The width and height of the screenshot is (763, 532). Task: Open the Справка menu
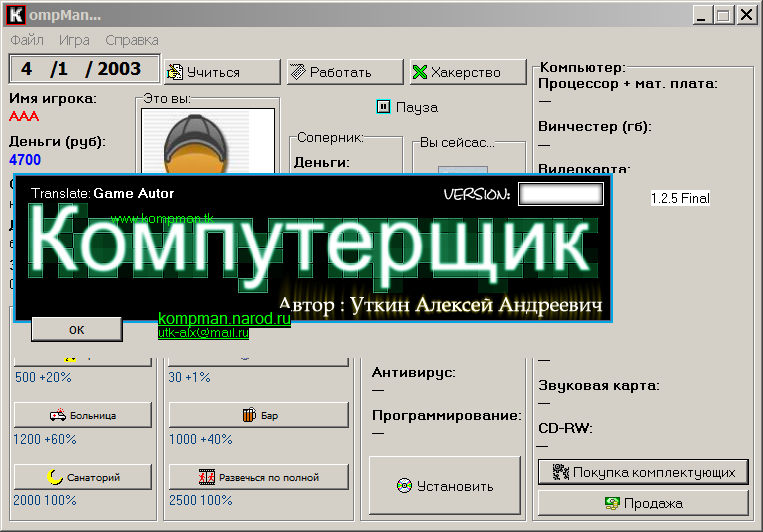132,40
